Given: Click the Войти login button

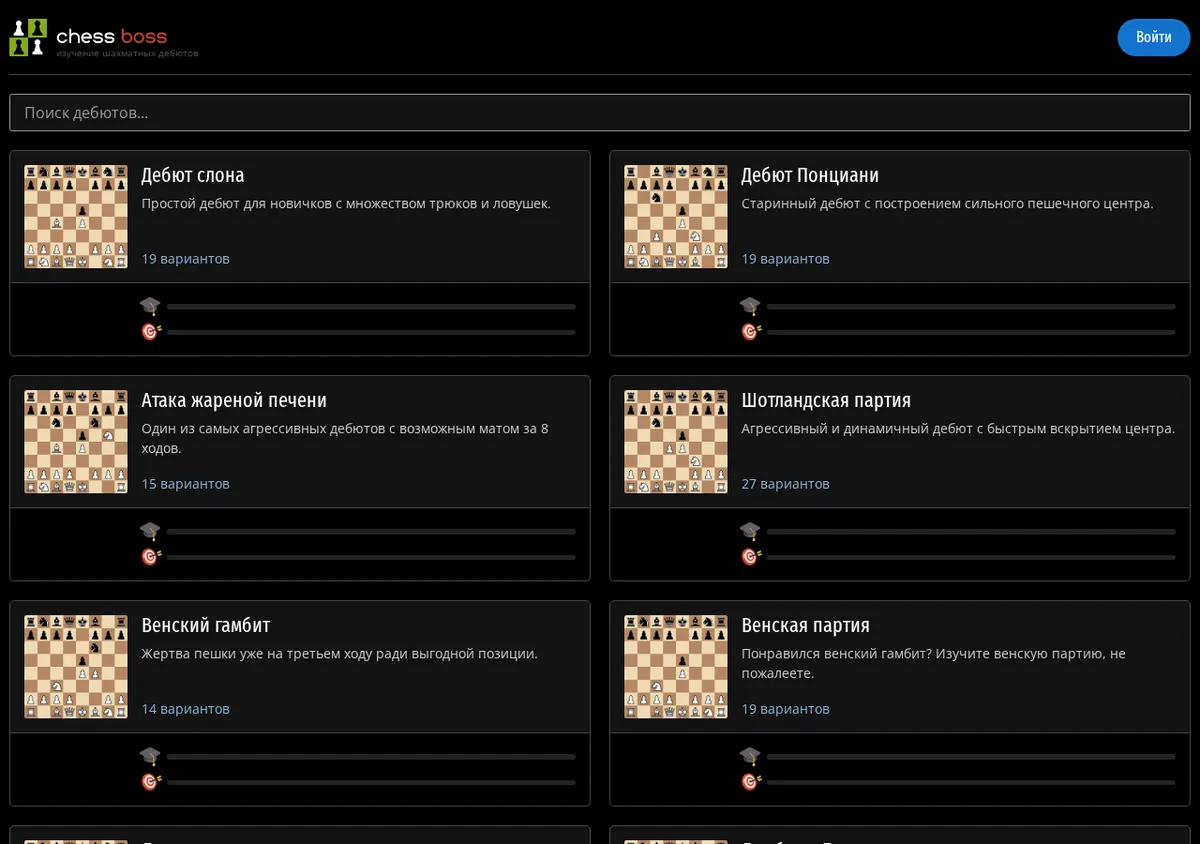Looking at the screenshot, I should [1153, 37].
